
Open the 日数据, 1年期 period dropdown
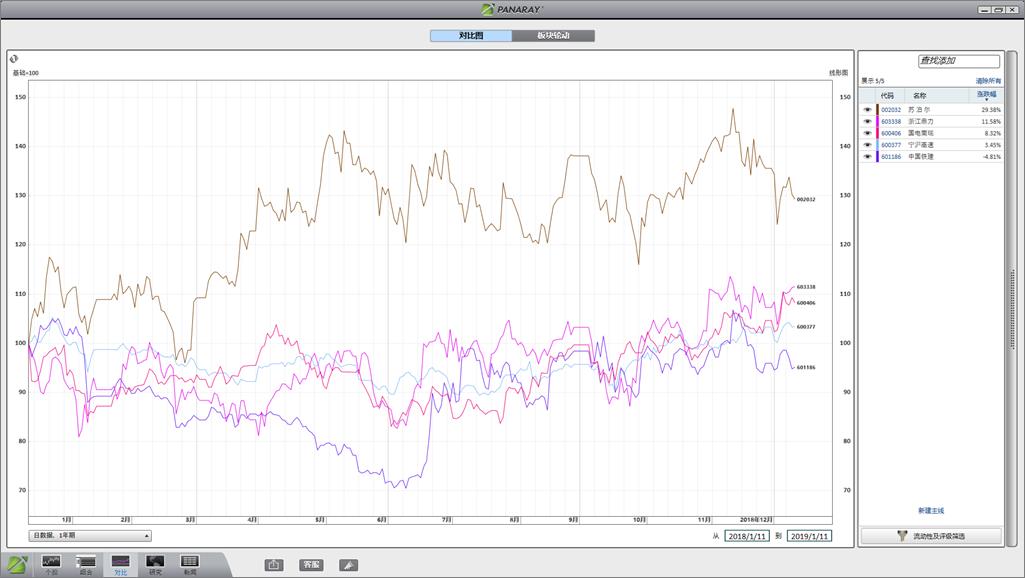90,536
